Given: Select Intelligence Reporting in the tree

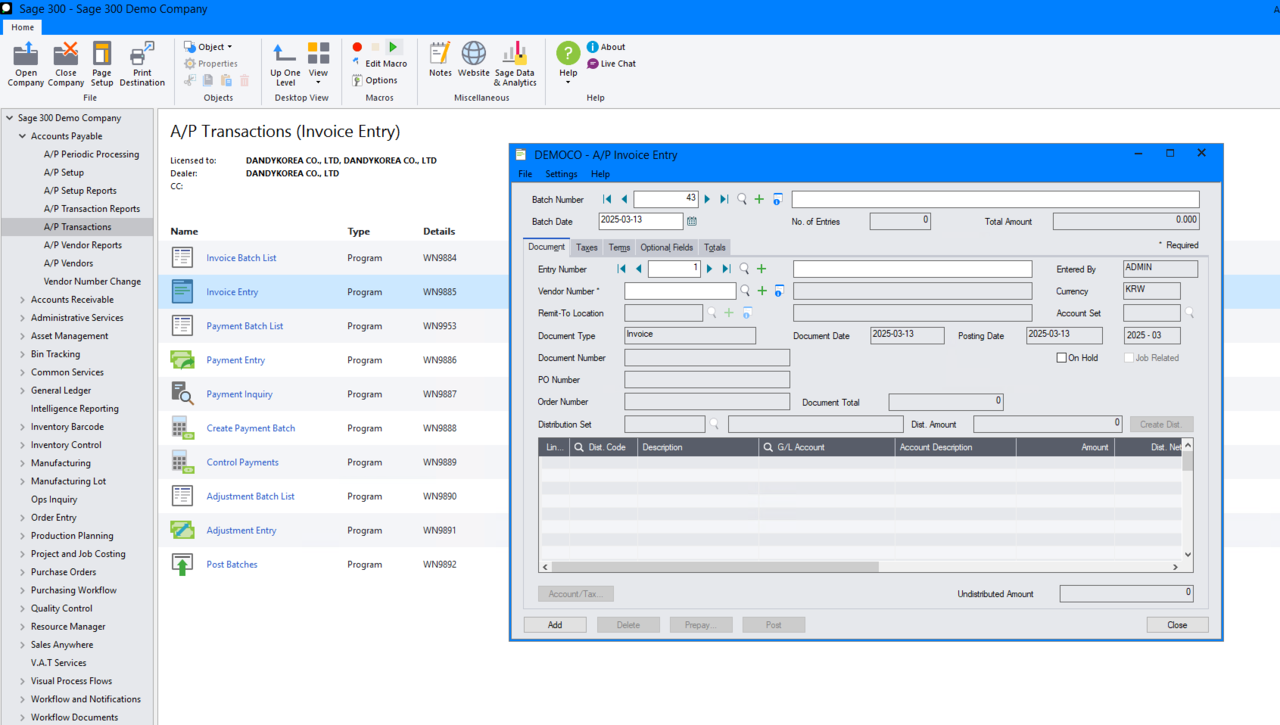Looking at the screenshot, I should pos(75,409).
